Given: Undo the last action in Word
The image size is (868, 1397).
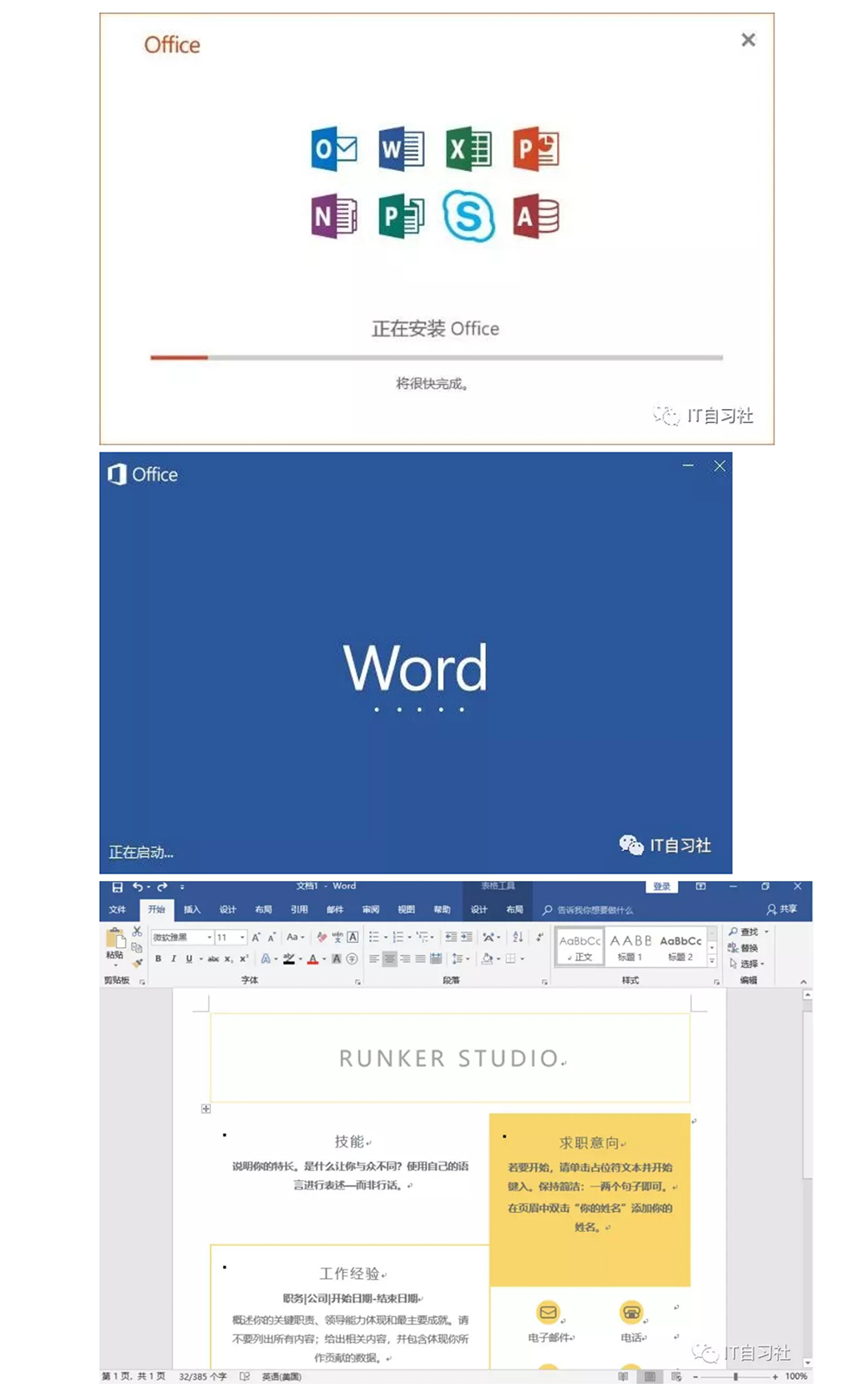Looking at the screenshot, I should pyautogui.click(x=137, y=887).
